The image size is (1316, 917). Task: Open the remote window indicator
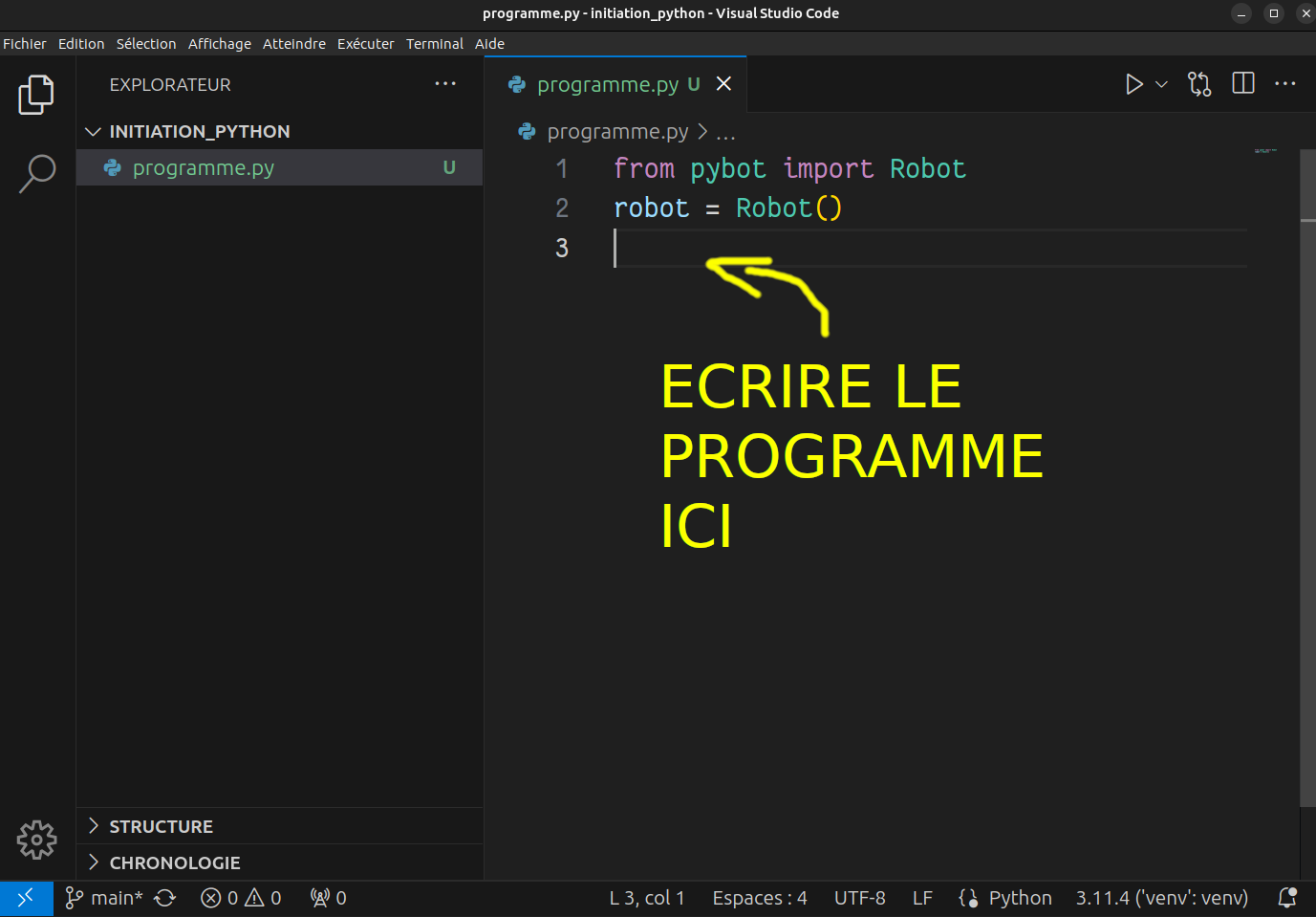pyautogui.click(x=26, y=898)
